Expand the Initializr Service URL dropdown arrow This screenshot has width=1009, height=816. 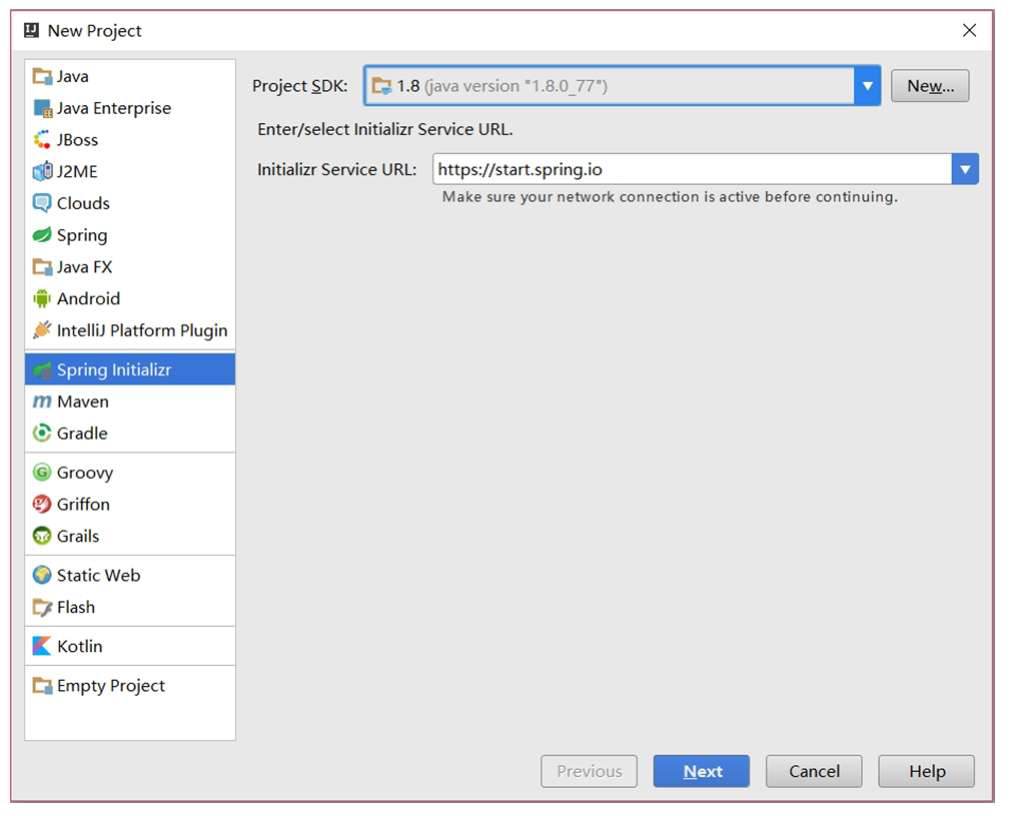point(965,169)
